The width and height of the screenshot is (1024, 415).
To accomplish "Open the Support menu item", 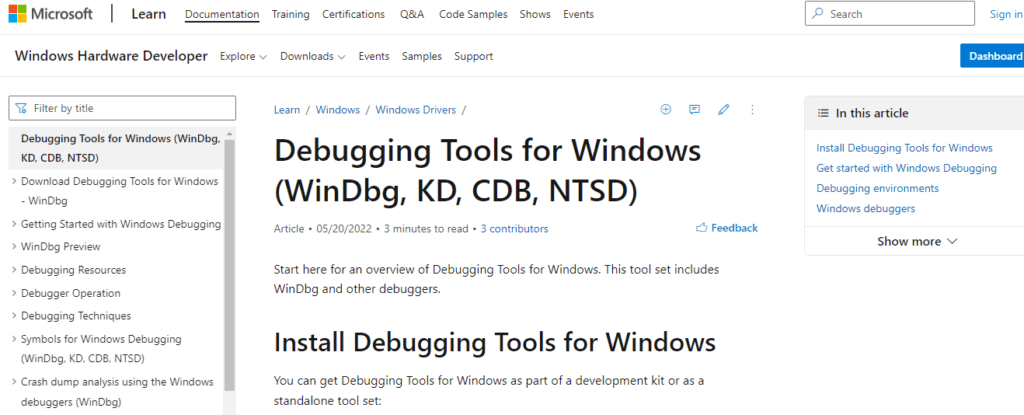I will (473, 56).
